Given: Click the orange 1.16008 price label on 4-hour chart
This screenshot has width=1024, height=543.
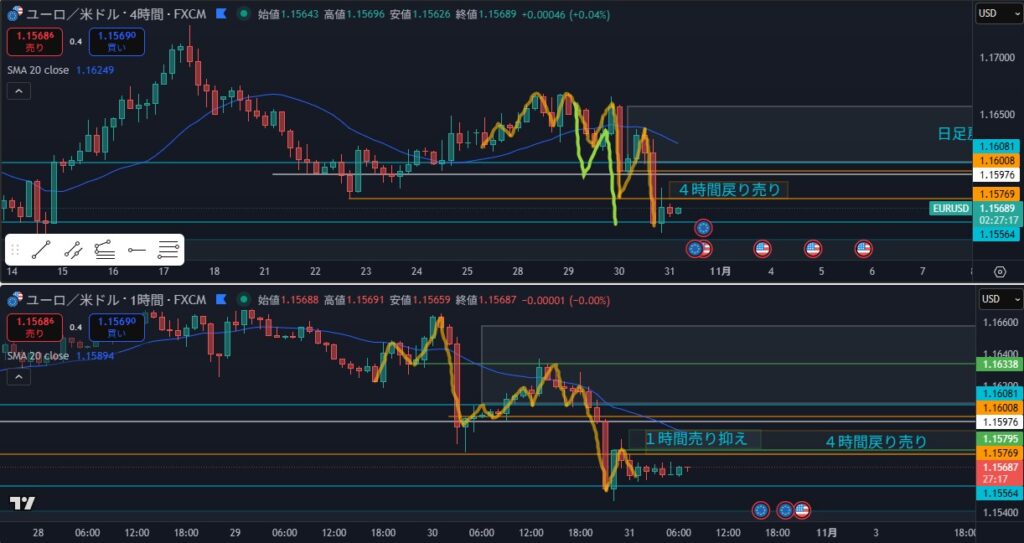Looking at the screenshot, I should (997, 160).
